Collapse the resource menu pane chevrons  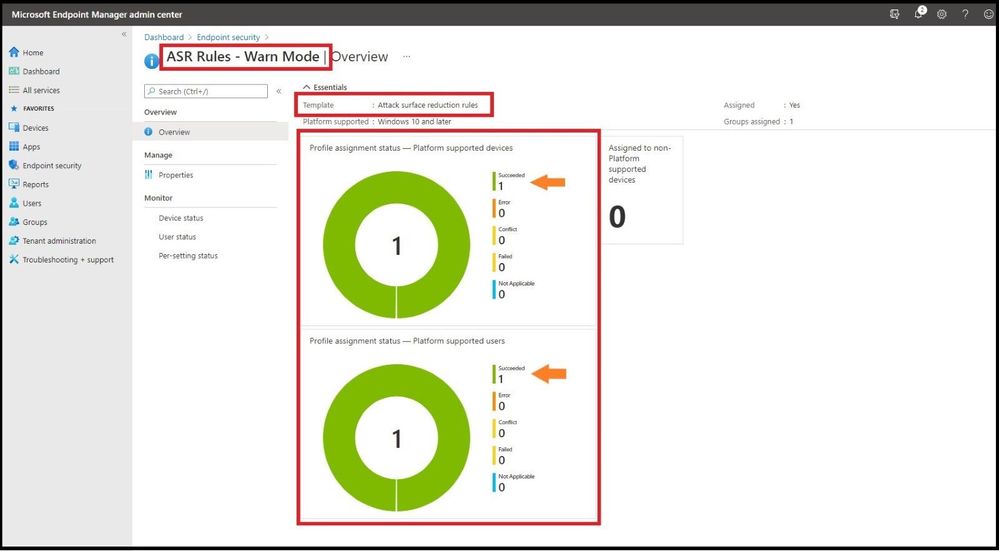coord(278,91)
